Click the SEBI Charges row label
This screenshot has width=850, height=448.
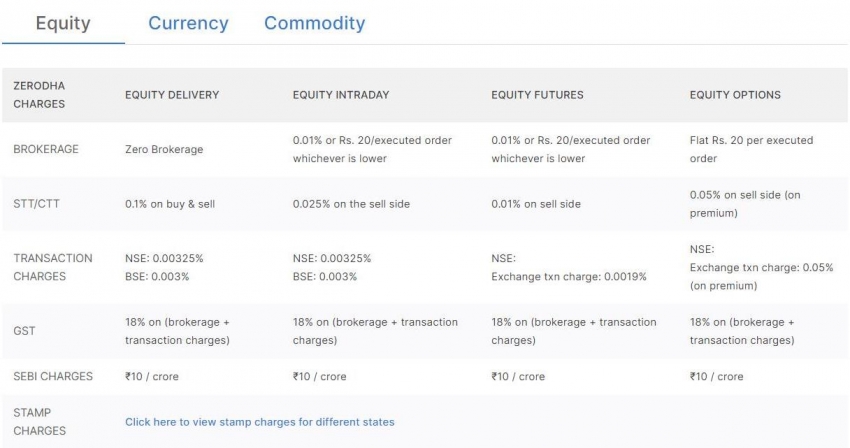point(53,376)
